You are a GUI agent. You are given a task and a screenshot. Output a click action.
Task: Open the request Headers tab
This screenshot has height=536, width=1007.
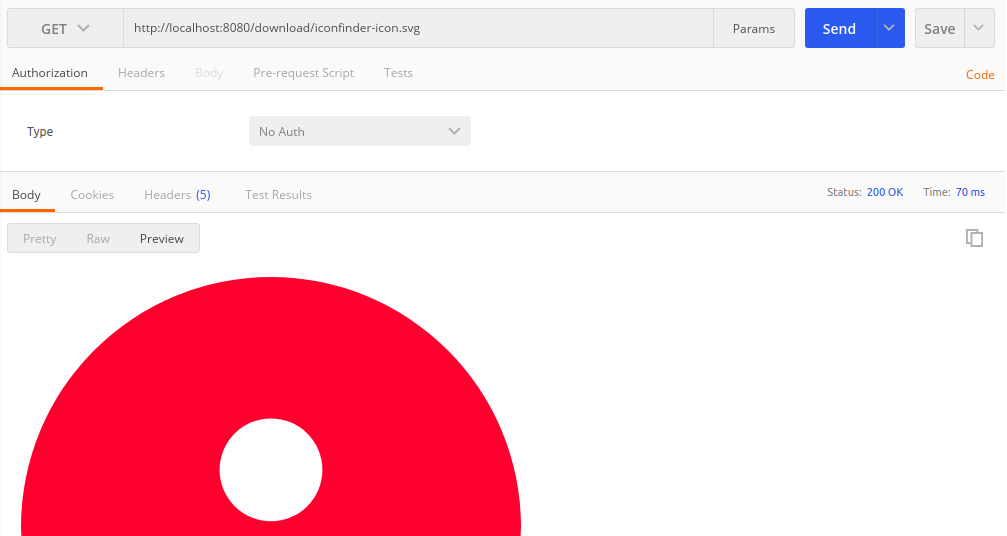tap(141, 73)
